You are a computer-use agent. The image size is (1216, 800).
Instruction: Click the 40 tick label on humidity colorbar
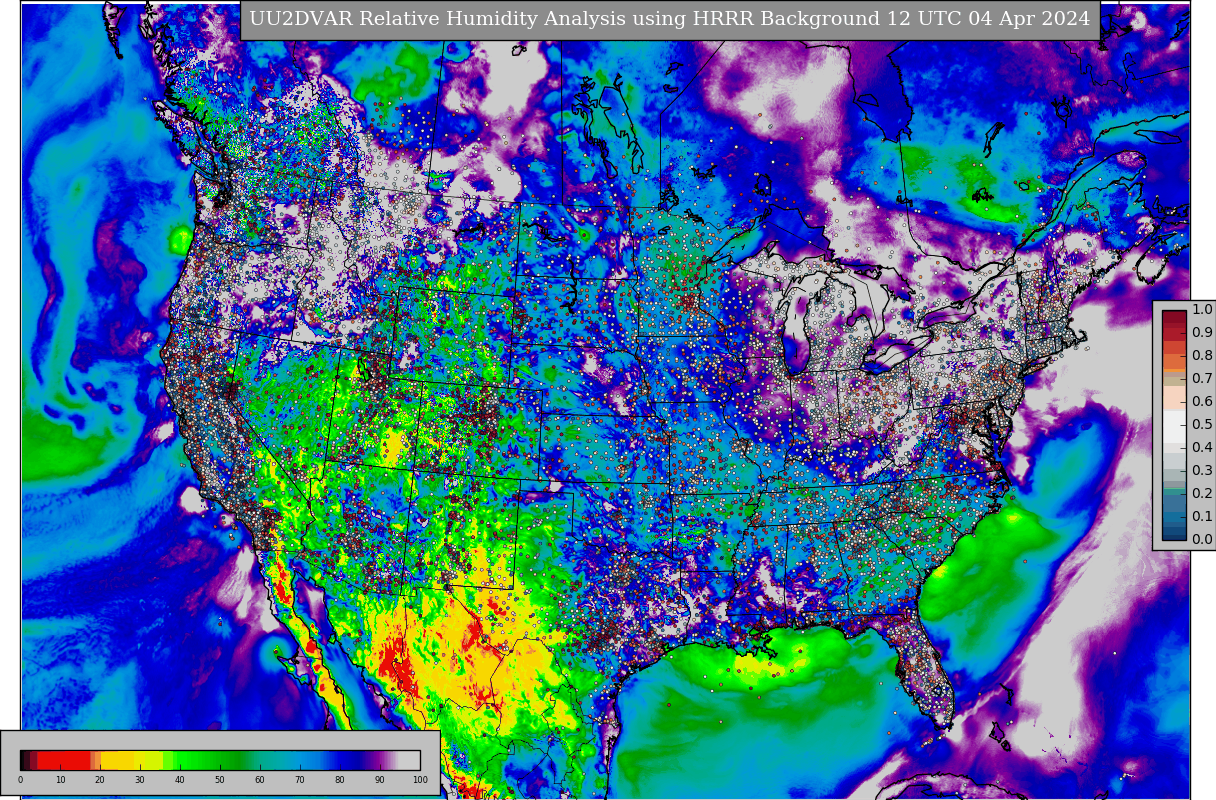[180, 781]
